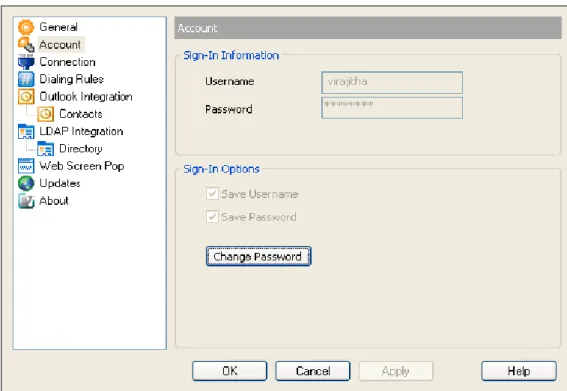Open the Connection settings page
Viewport: 567px width, 391px height.
click(67, 62)
